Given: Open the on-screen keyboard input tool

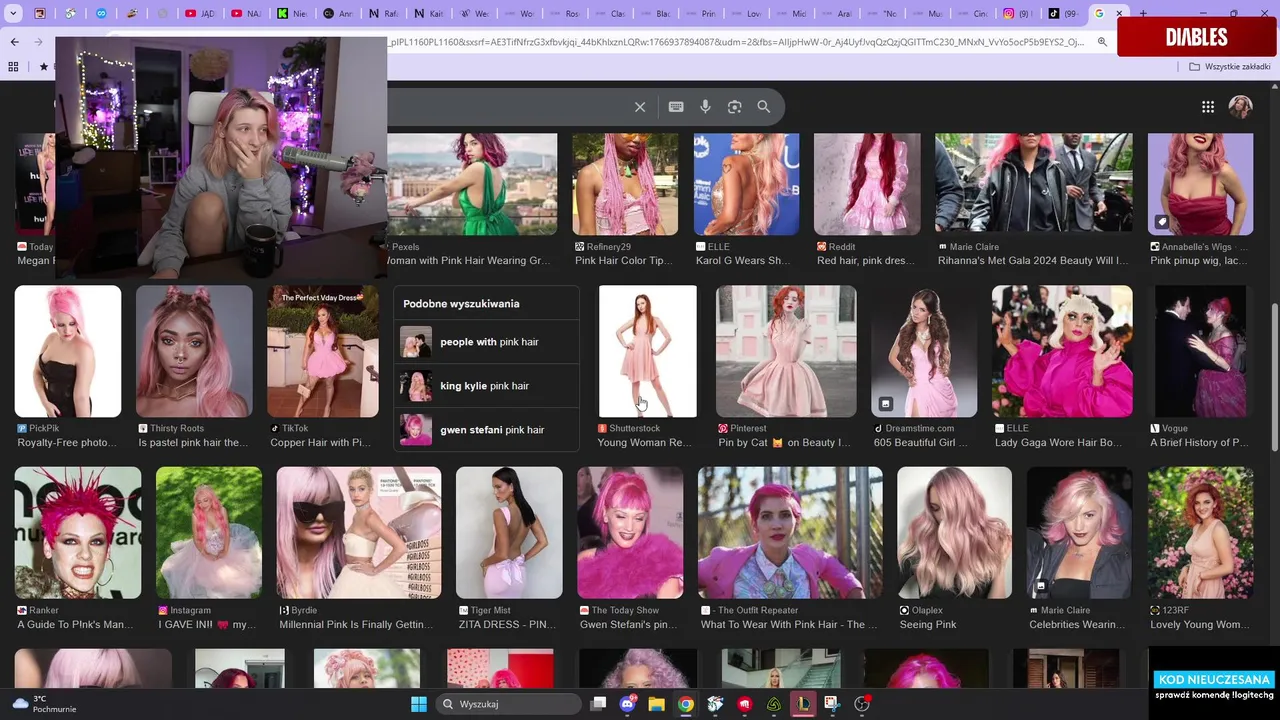Looking at the screenshot, I should 676,107.
